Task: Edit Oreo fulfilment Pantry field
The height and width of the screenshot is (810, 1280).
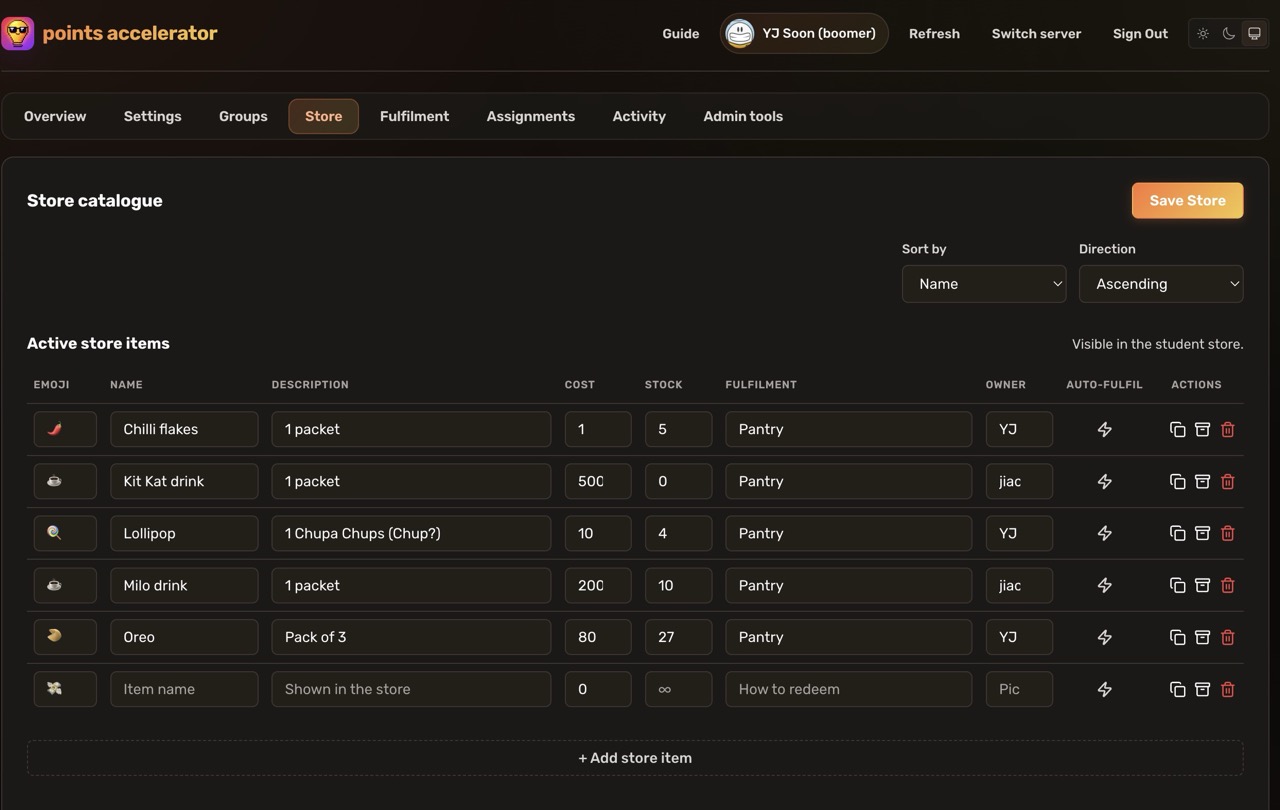Action: (x=848, y=637)
